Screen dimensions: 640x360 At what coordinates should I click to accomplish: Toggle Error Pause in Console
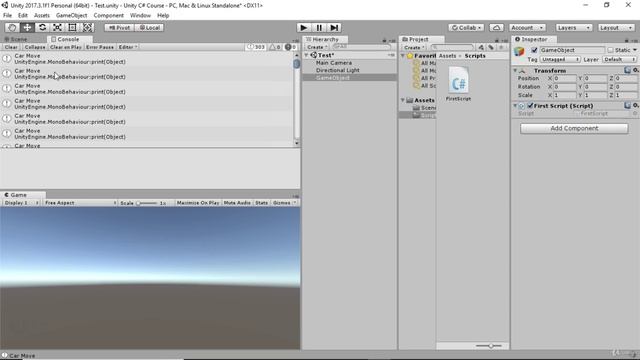tap(100, 47)
